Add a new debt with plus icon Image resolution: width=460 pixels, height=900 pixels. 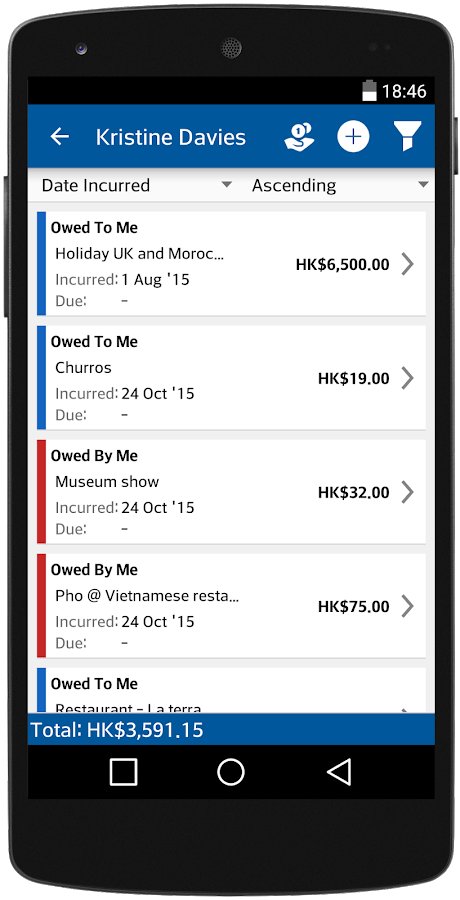coord(353,137)
